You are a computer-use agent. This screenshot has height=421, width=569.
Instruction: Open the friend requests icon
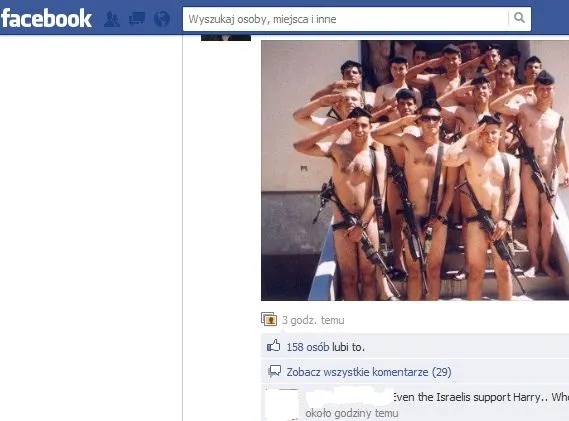112,19
